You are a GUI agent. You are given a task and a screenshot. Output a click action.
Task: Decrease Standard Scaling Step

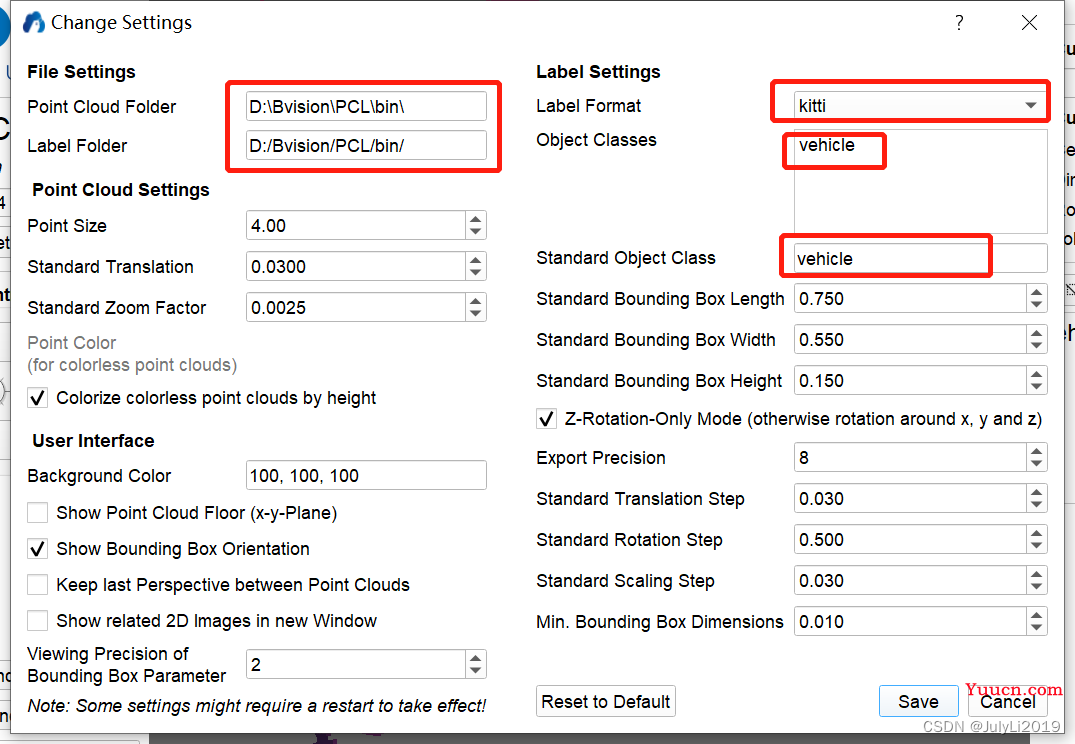[x=1037, y=588]
